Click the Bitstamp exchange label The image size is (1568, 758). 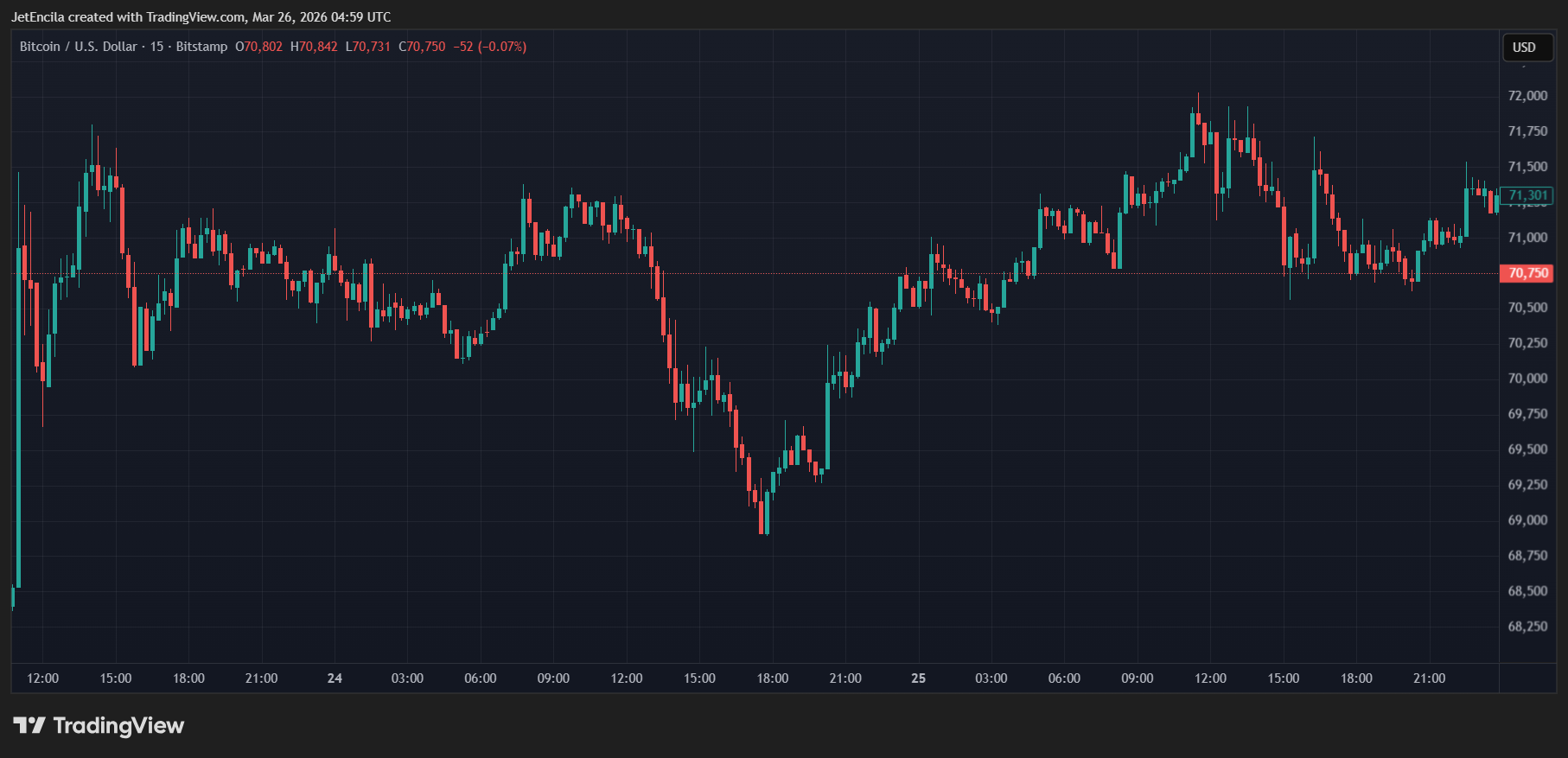point(201,47)
